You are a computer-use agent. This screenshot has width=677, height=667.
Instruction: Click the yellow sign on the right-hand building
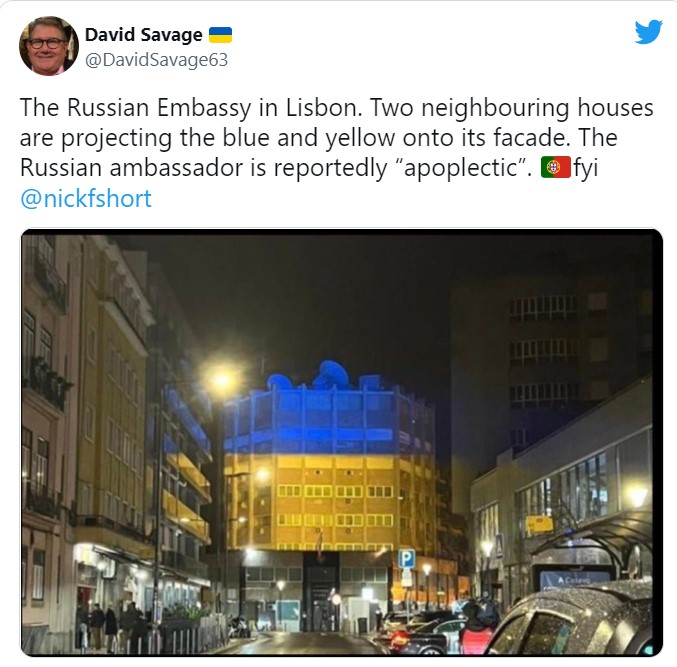coord(539,525)
